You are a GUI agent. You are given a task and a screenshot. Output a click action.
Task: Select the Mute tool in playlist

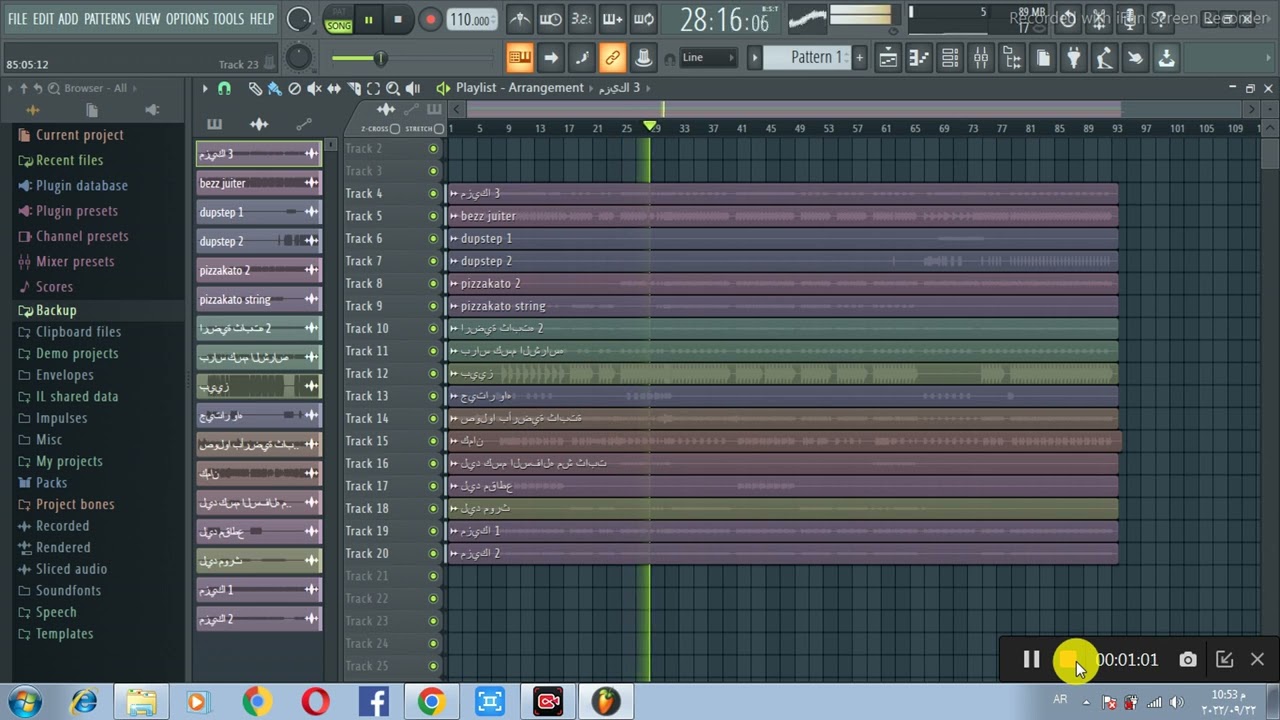click(x=314, y=88)
